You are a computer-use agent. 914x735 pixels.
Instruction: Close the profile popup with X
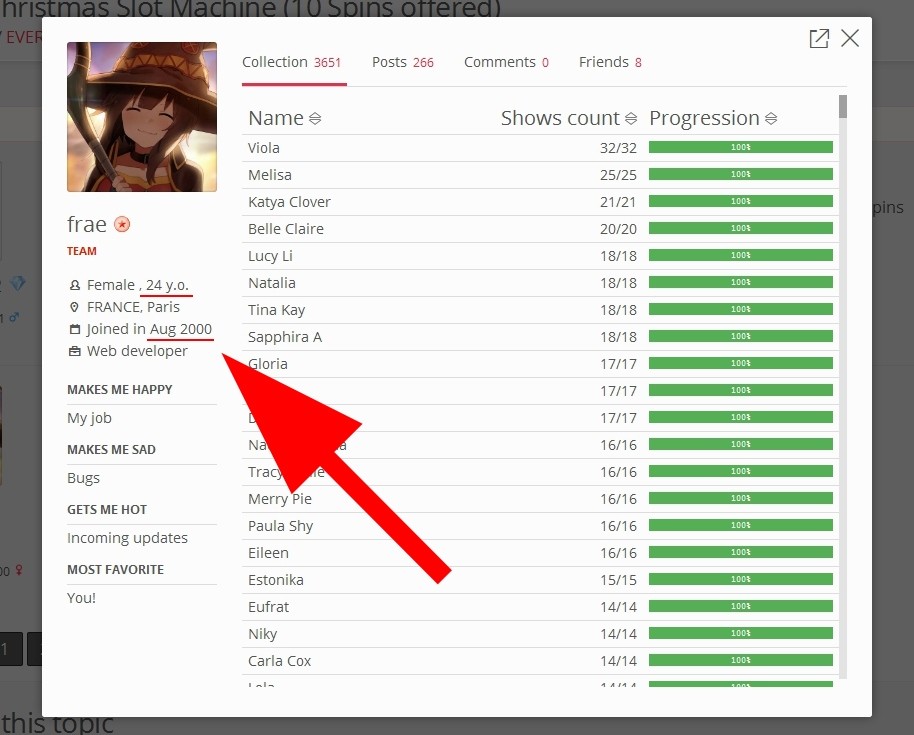[x=850, y=39]
